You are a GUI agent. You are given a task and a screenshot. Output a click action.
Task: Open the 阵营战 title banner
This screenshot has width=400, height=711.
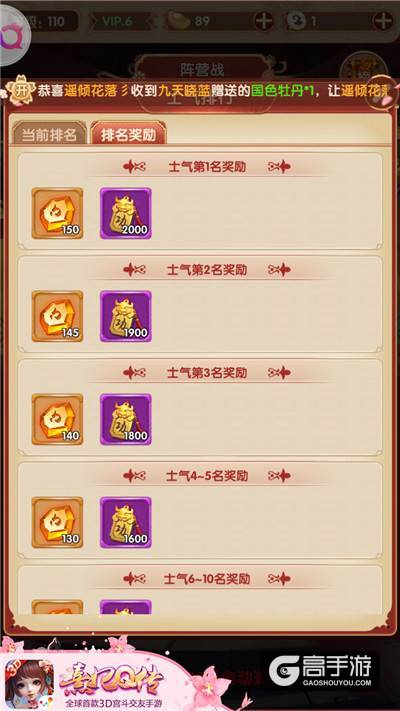[202, 69]
